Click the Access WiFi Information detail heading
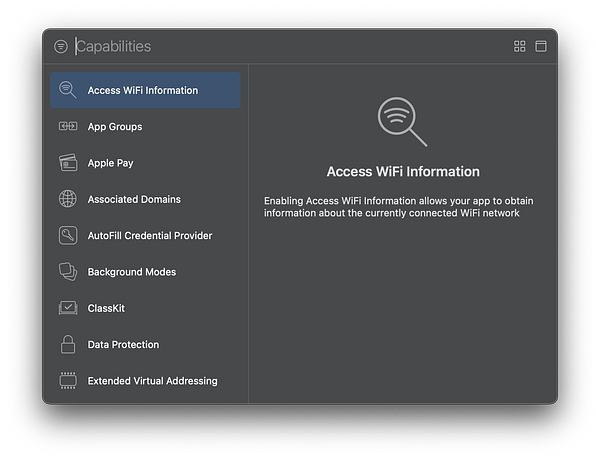This screenshot has width=600, height=460. [403, 171]
